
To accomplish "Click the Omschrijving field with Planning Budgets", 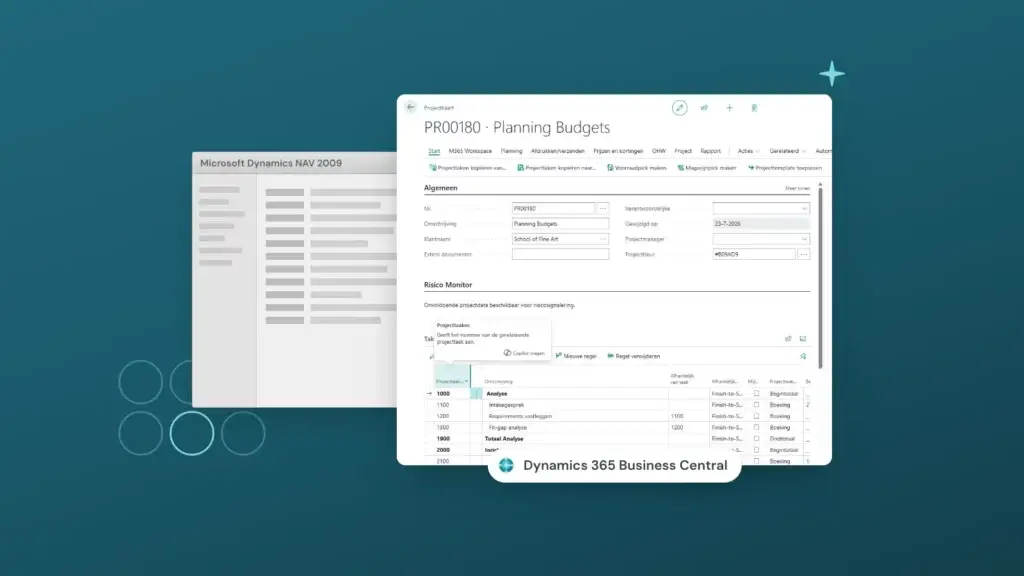I will pyautogui.click(x=560, y=223).
